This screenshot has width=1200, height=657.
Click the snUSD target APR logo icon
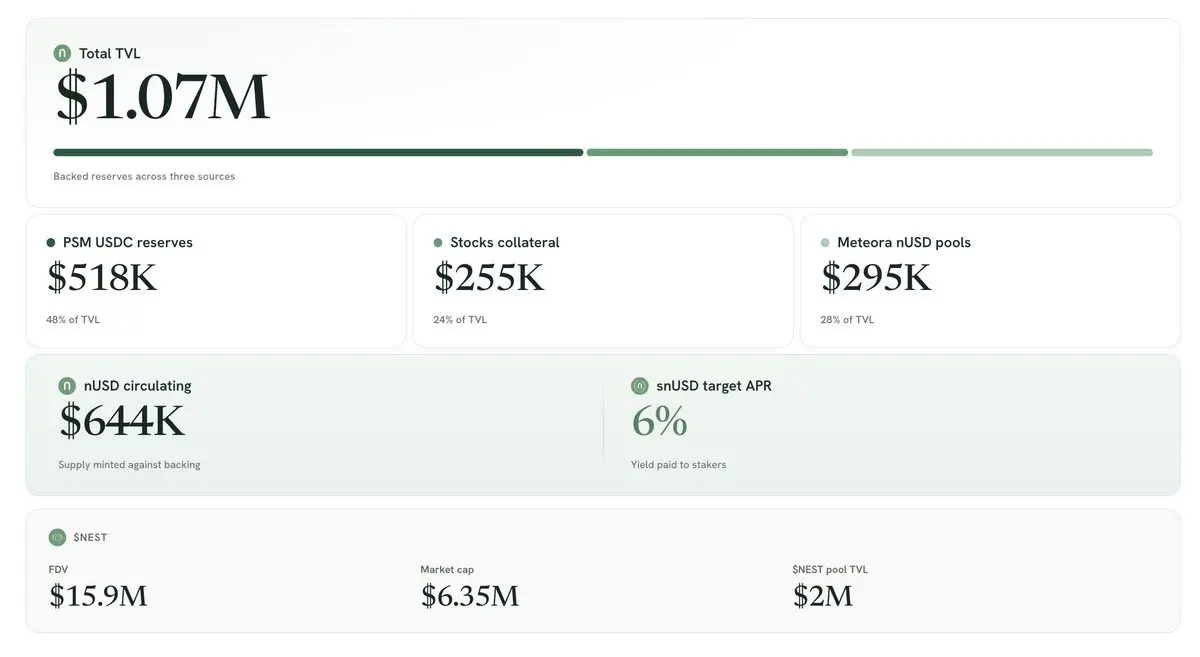(x=640, y=386)
